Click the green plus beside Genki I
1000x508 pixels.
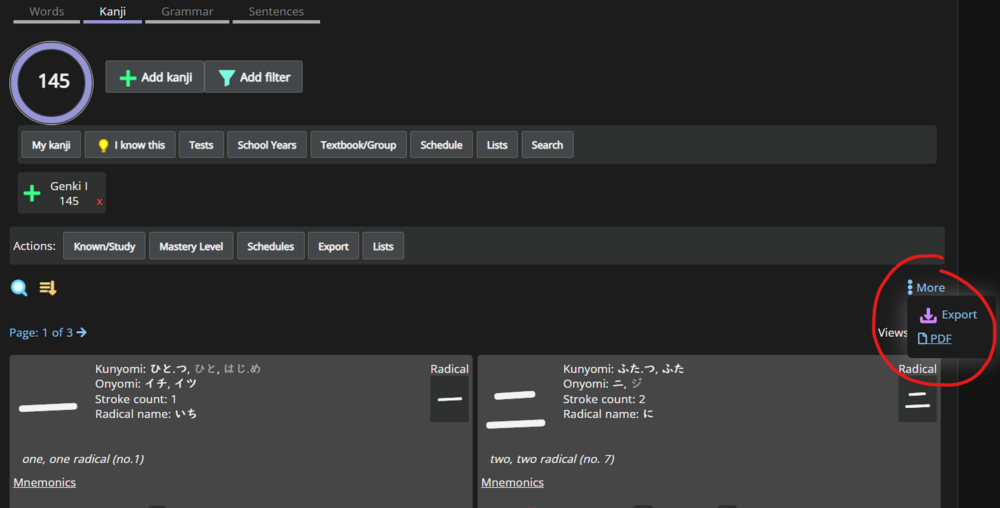(33, 193)
